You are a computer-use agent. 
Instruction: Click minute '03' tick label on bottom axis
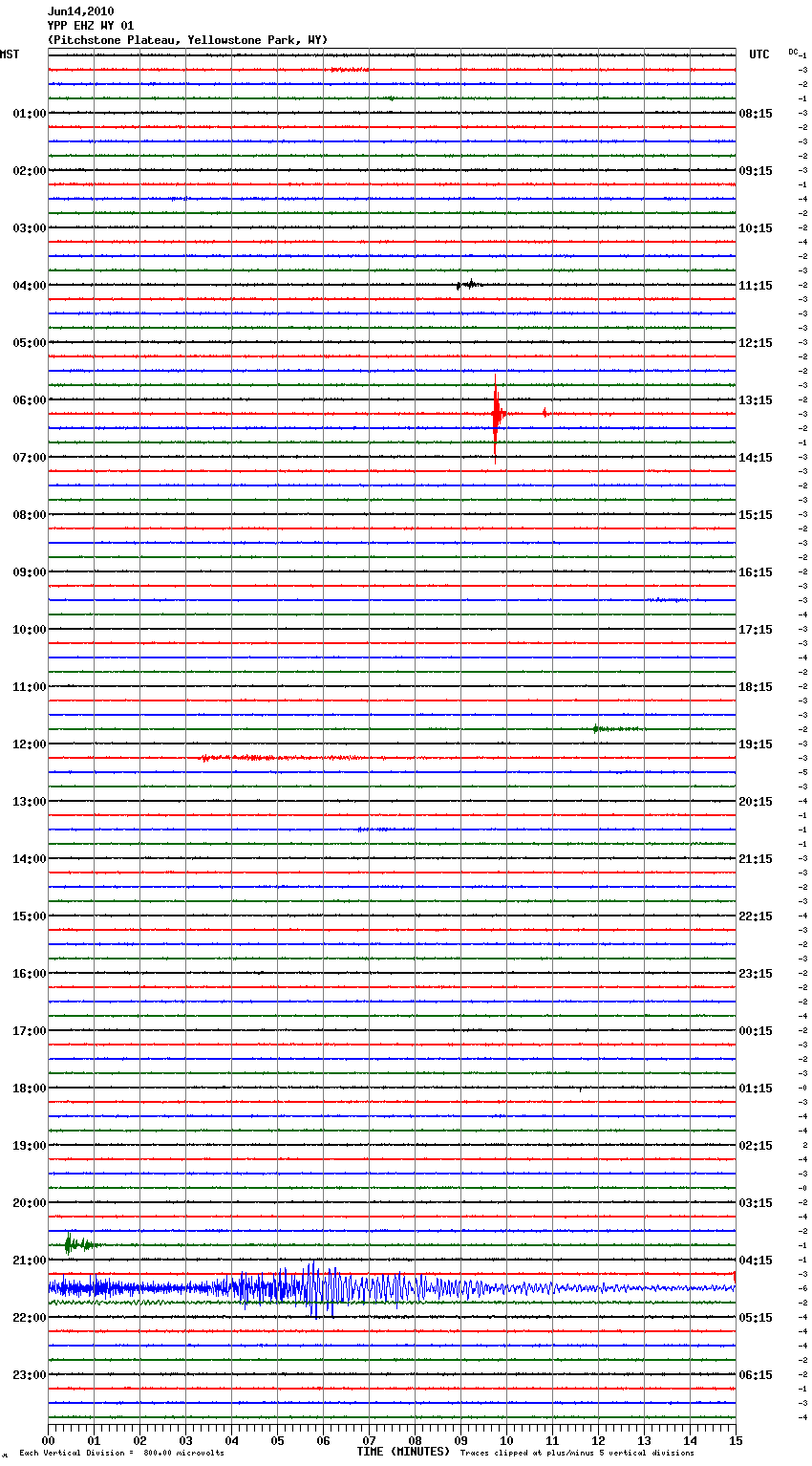click(x=185, y=1440)
